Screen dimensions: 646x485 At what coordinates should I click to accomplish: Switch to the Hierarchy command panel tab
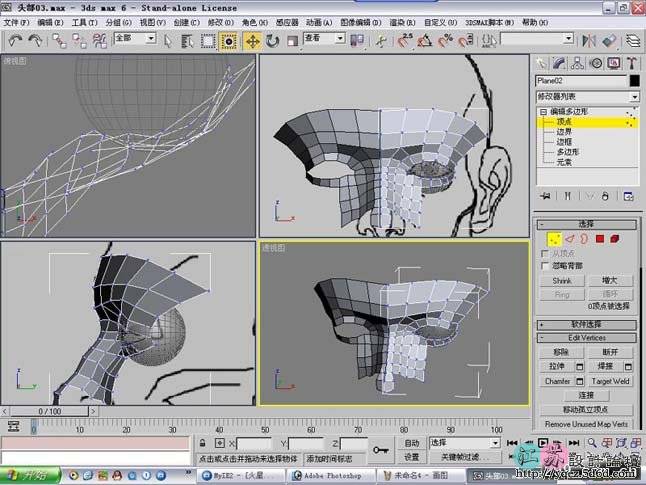click(x=578, y=63)
